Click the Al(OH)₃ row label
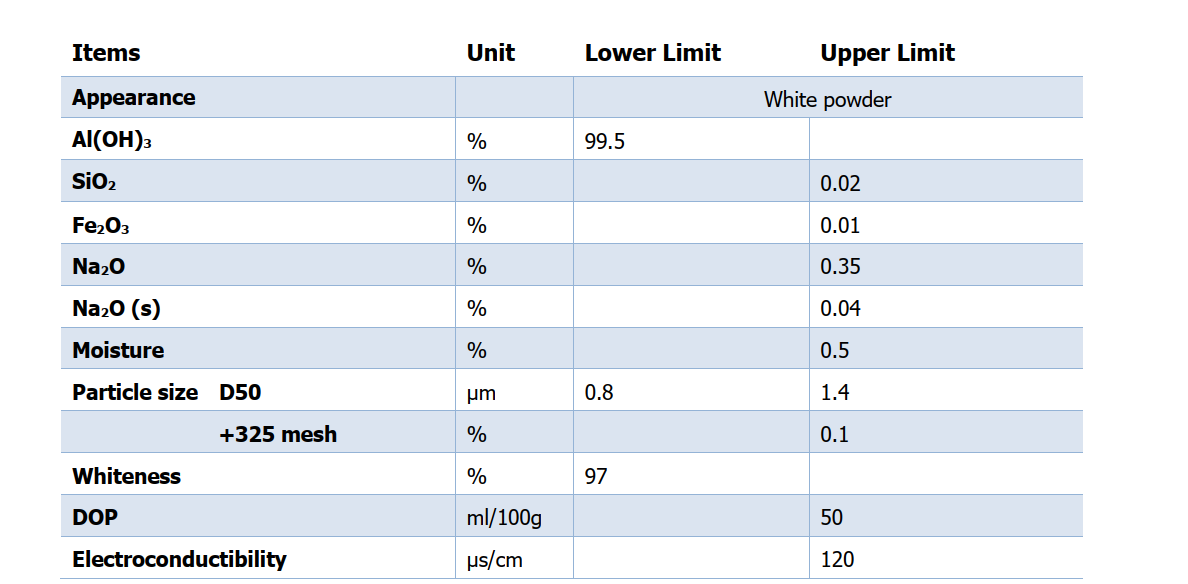This screenshot has width=1188, height=584. click(111, 141)
